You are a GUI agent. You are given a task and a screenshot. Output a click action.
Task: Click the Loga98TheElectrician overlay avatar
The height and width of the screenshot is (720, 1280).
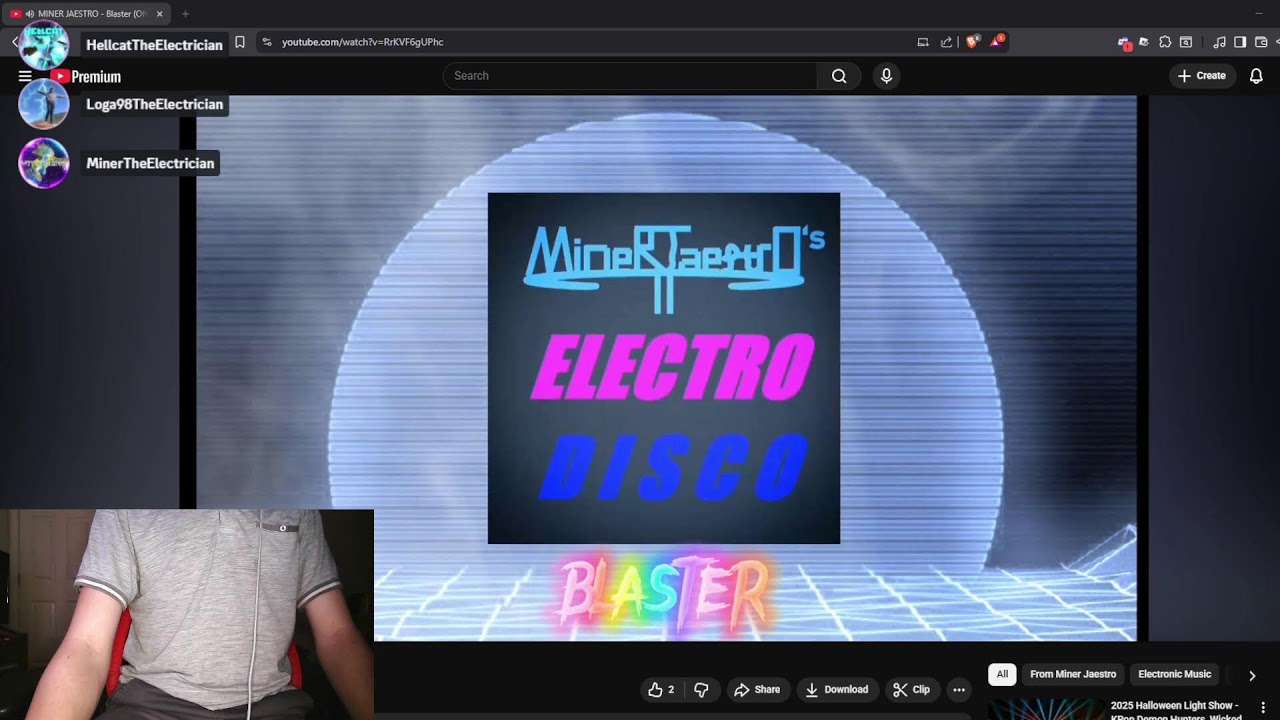click(x=44, y=104)
